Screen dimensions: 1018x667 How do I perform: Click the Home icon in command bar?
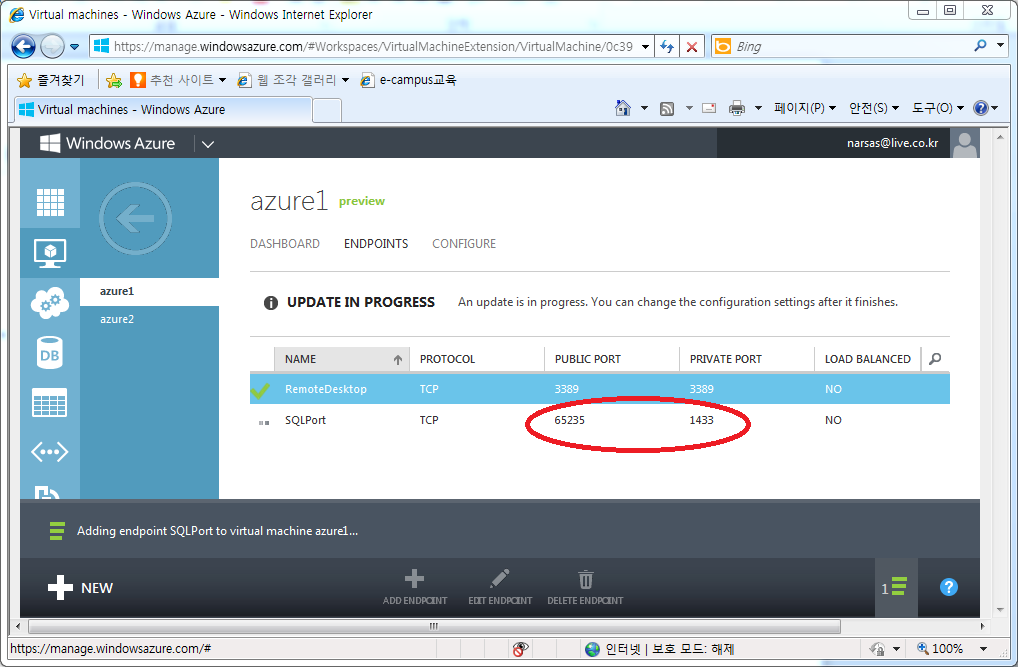[x=623, y=108]
